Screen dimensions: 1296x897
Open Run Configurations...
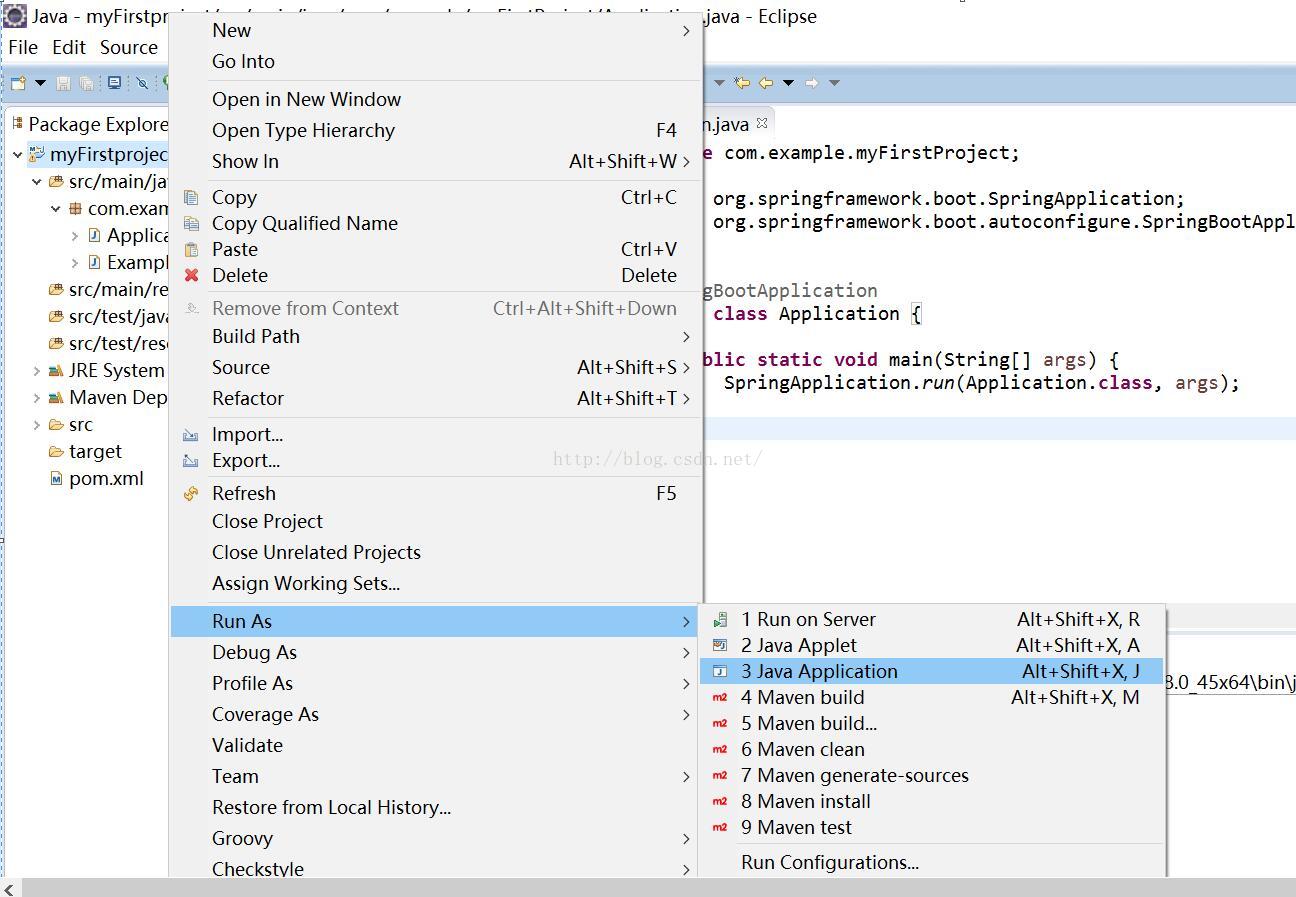932,862
